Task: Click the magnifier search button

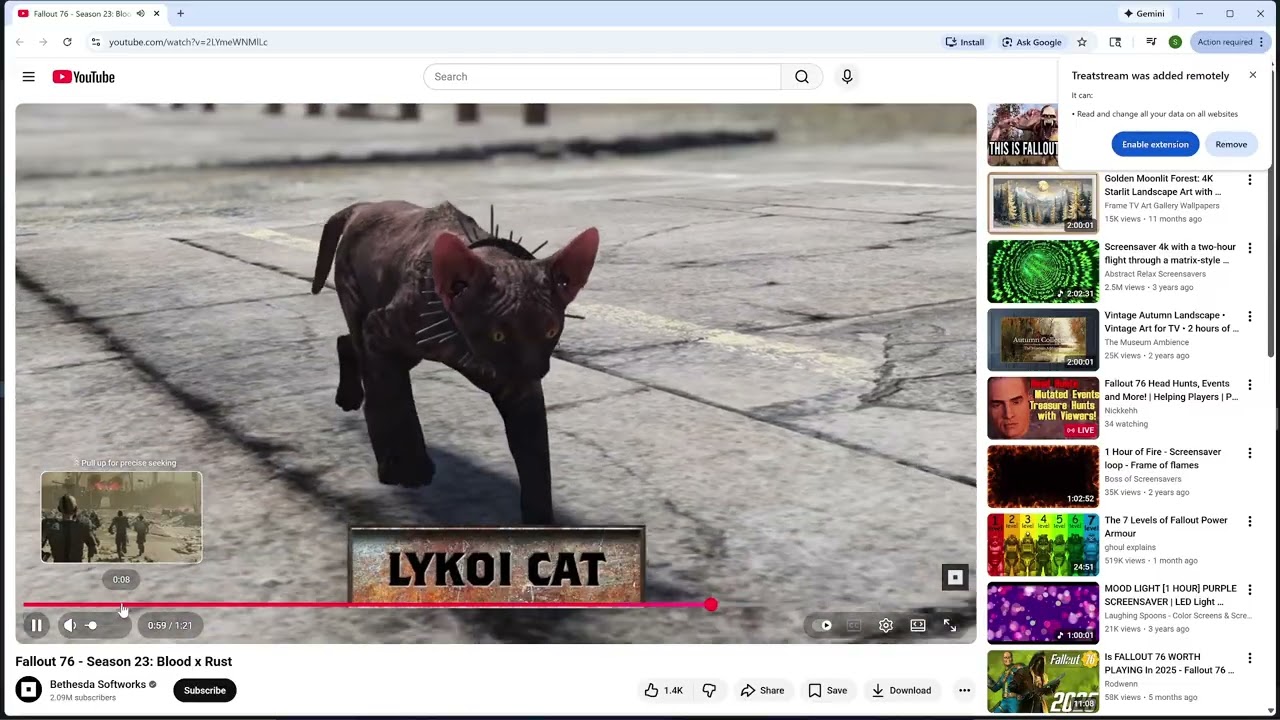Action: 802,77
